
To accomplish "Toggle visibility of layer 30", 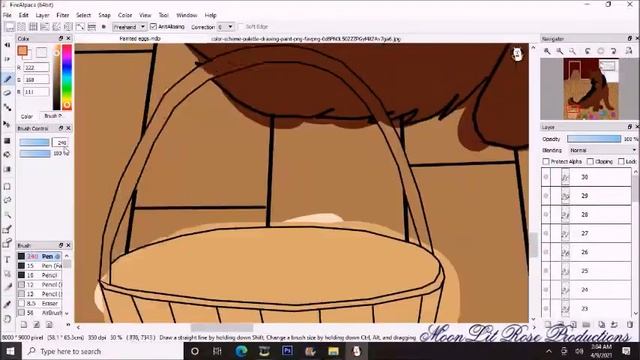I will (x=546, y=177).
